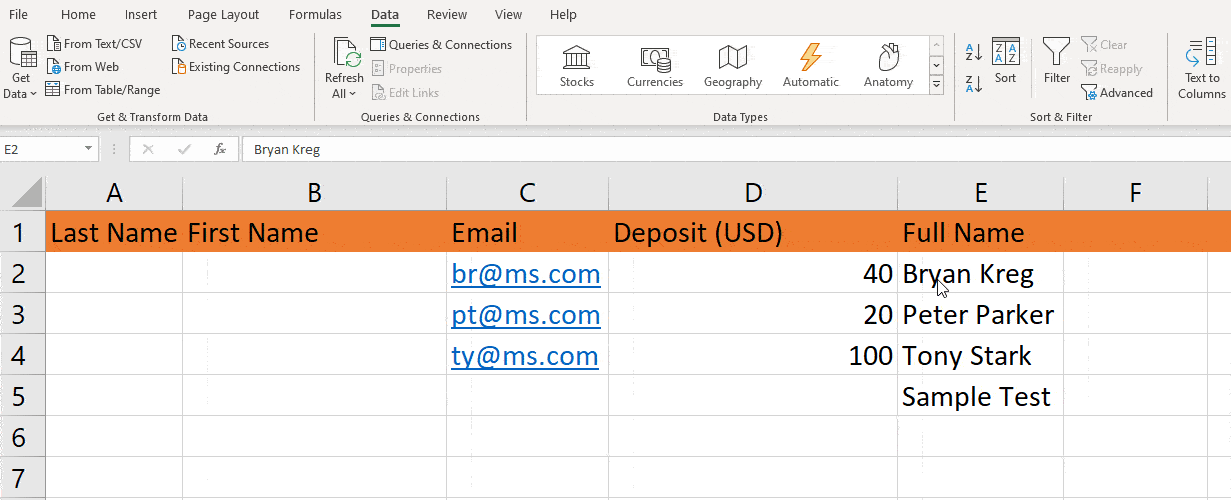The height and width of the screenshot is (500, 1231).
Task: Click the br@ms.com email link
Action: pyautogui.click(x=525, y=274)
